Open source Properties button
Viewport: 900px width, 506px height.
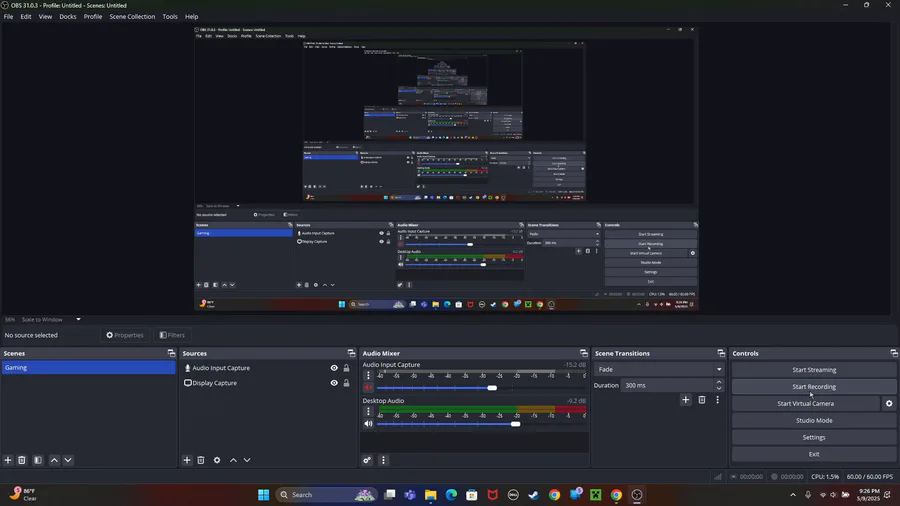125,335
